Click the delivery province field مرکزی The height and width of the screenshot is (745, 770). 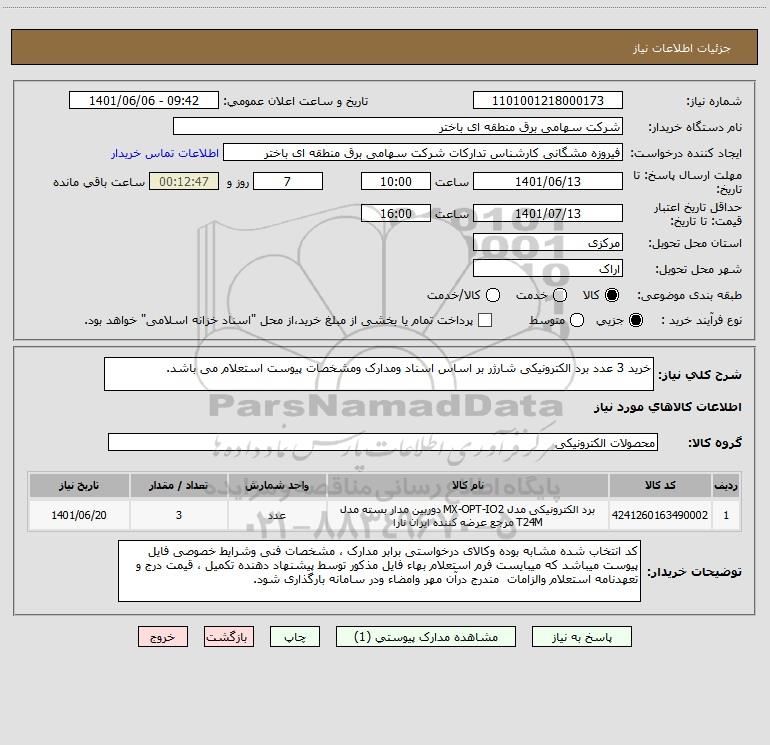coord(548,242)
